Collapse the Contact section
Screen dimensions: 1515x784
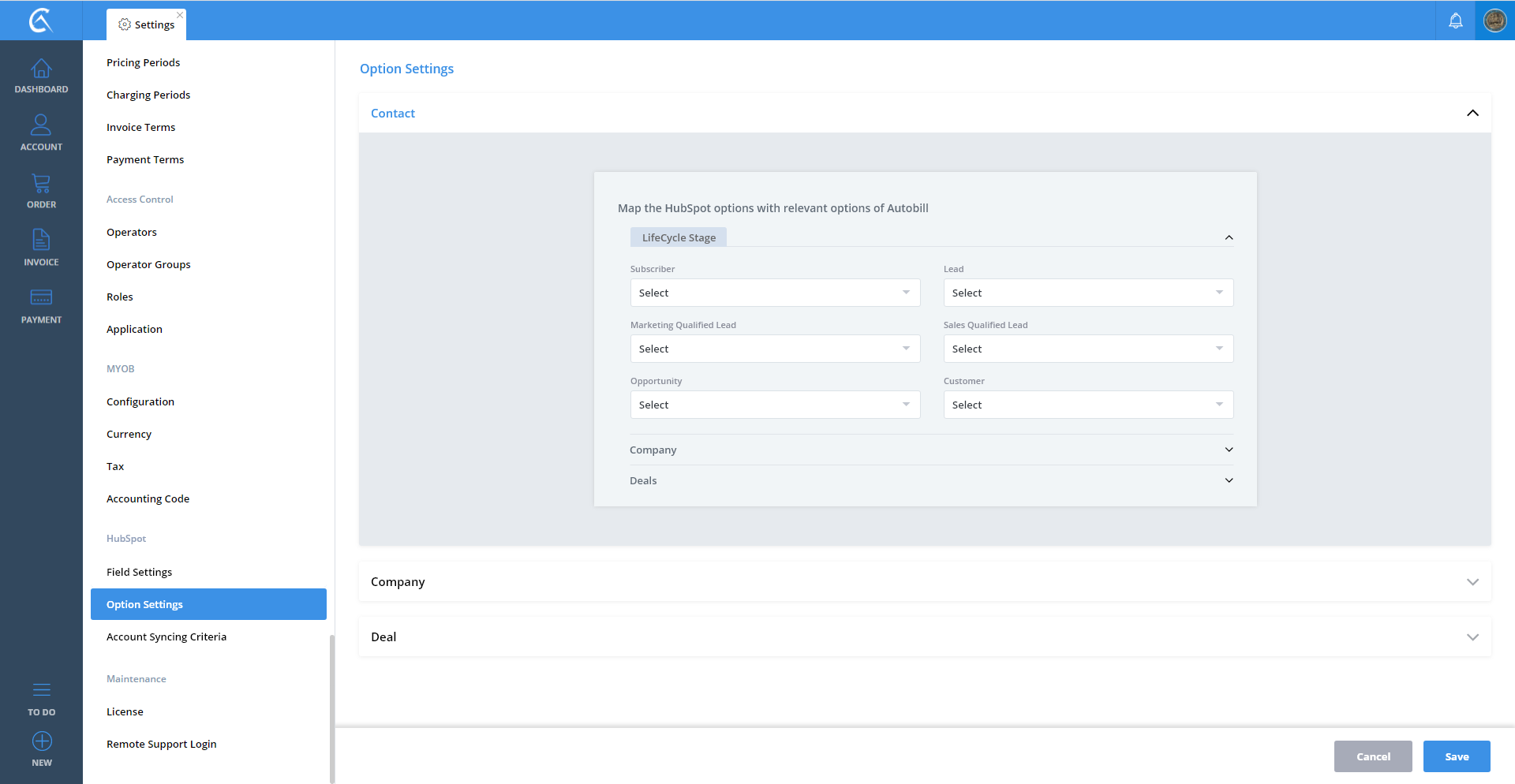coord(1472,113)
